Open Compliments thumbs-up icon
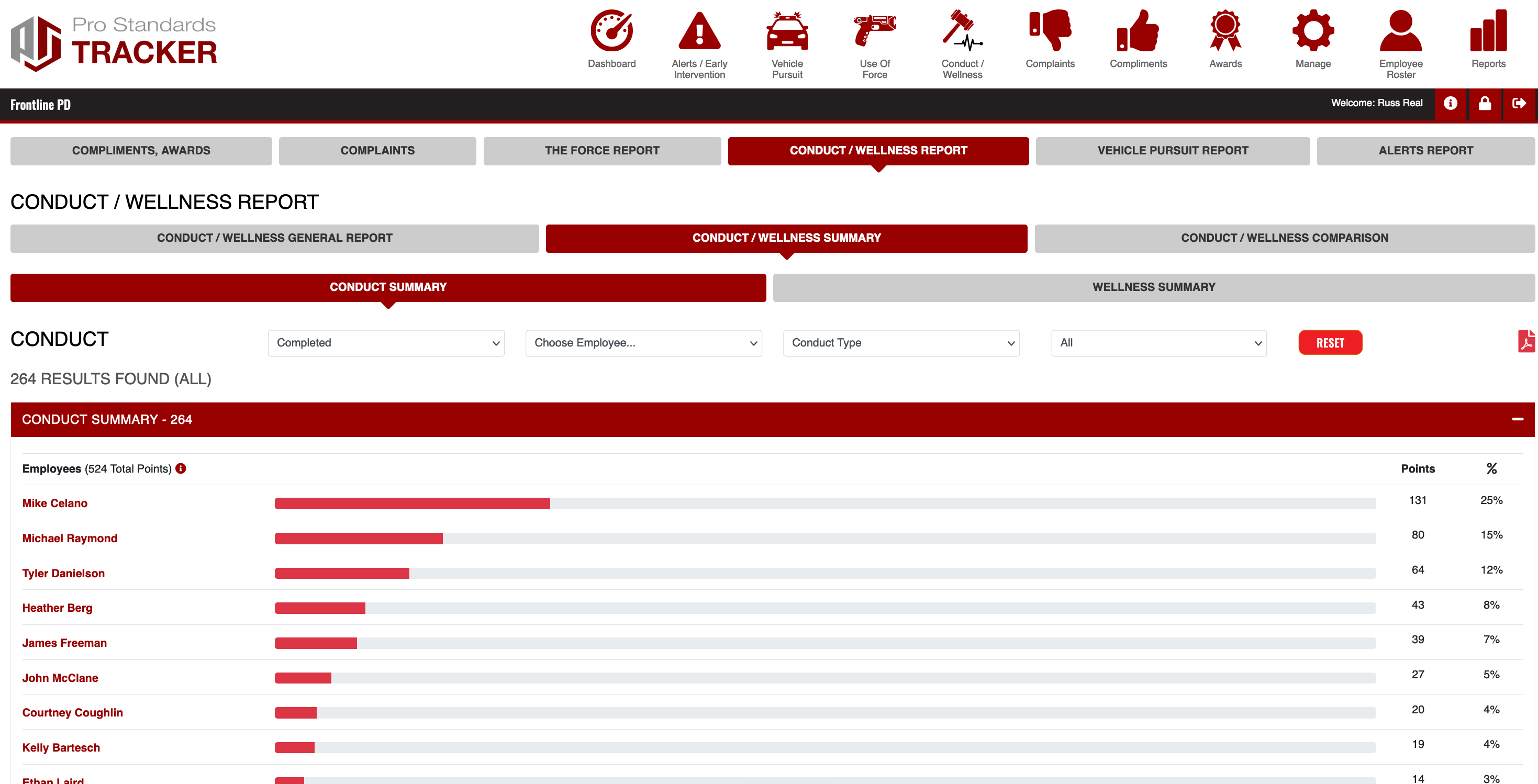This screenshot has height=784, width=1538. tap(1138, 31)
